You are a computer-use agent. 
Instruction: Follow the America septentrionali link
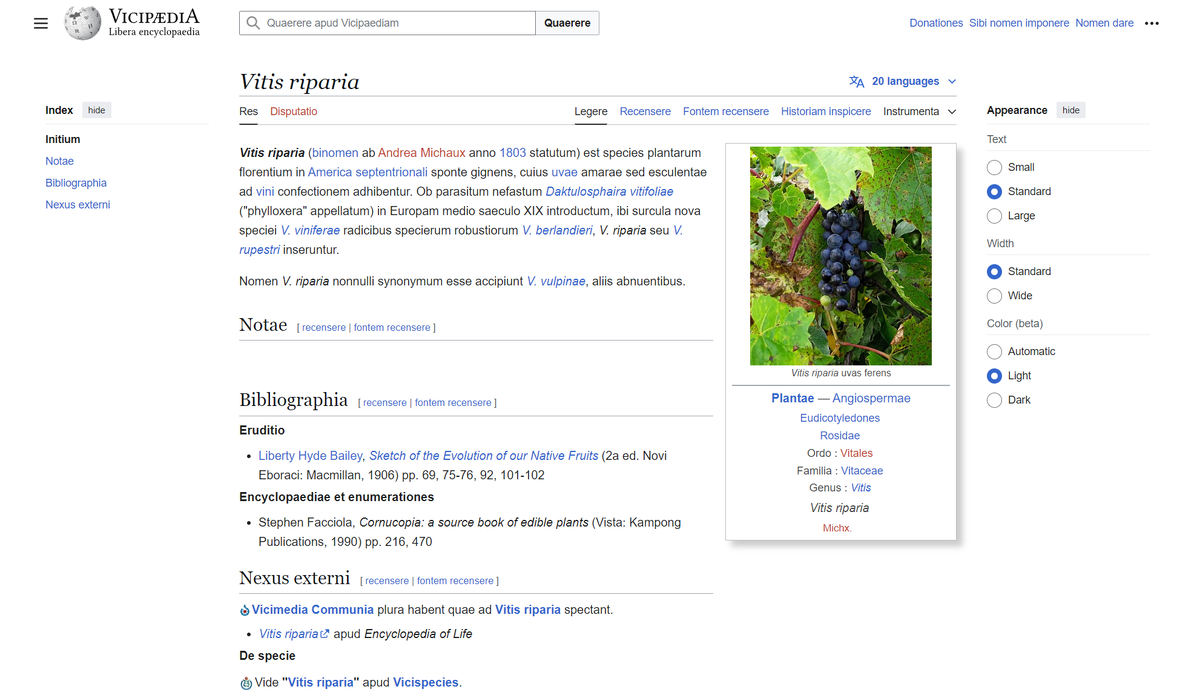(x=368, y=173)
